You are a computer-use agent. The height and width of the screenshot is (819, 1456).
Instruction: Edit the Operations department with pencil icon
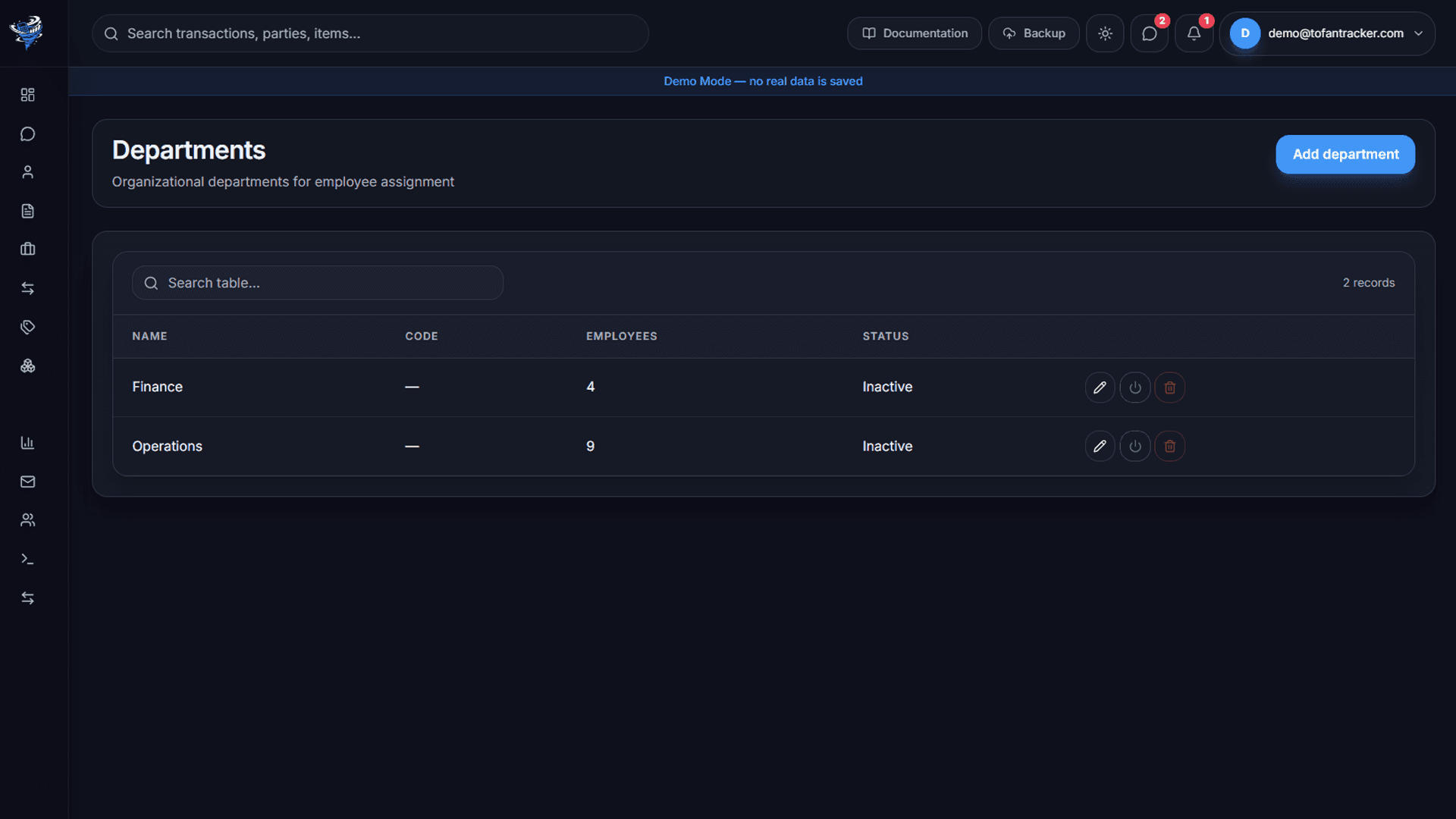(x=1100, y=446)
